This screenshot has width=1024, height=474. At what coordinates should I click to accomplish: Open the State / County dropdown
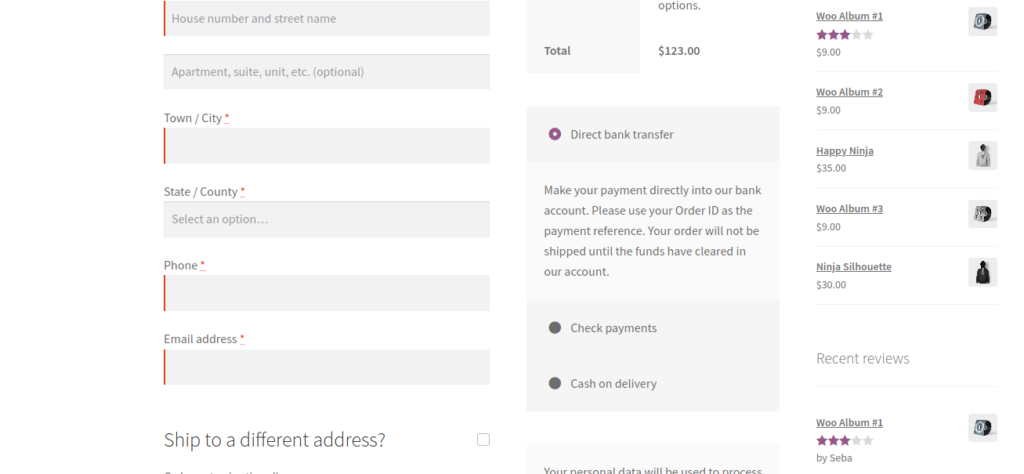point(327,219)
